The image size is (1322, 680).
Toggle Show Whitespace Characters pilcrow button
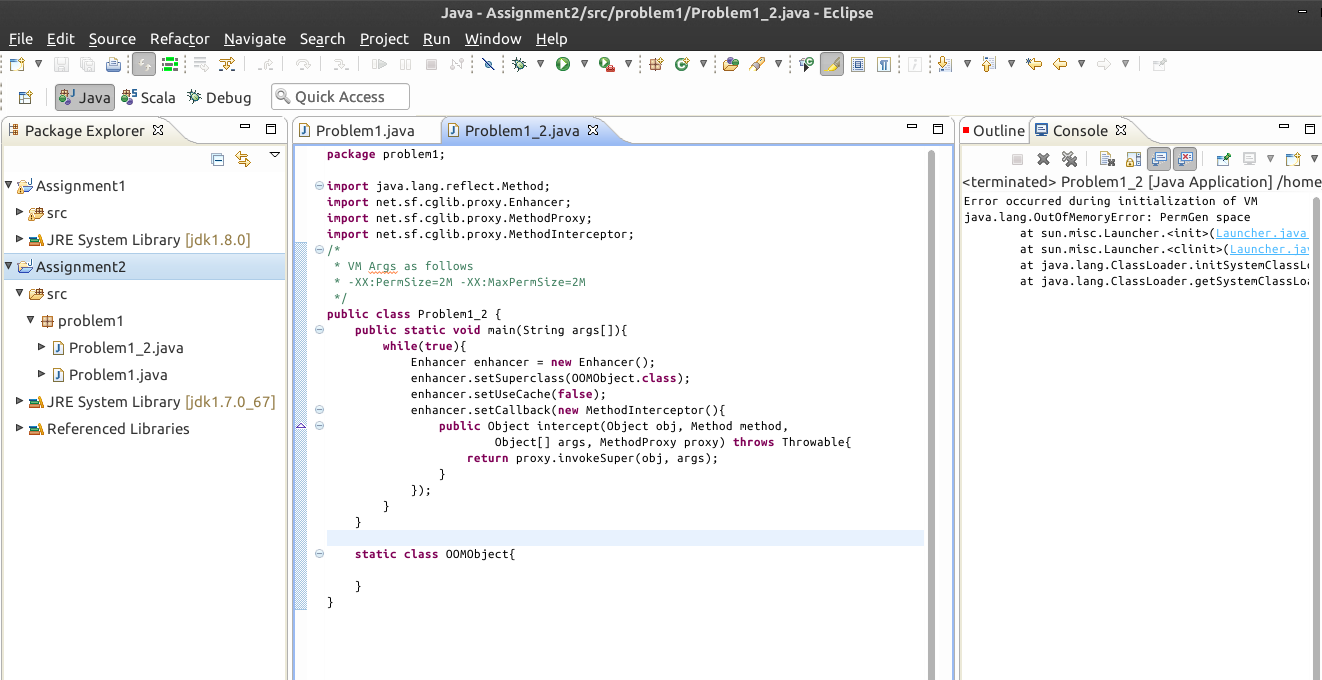point(884,64)
